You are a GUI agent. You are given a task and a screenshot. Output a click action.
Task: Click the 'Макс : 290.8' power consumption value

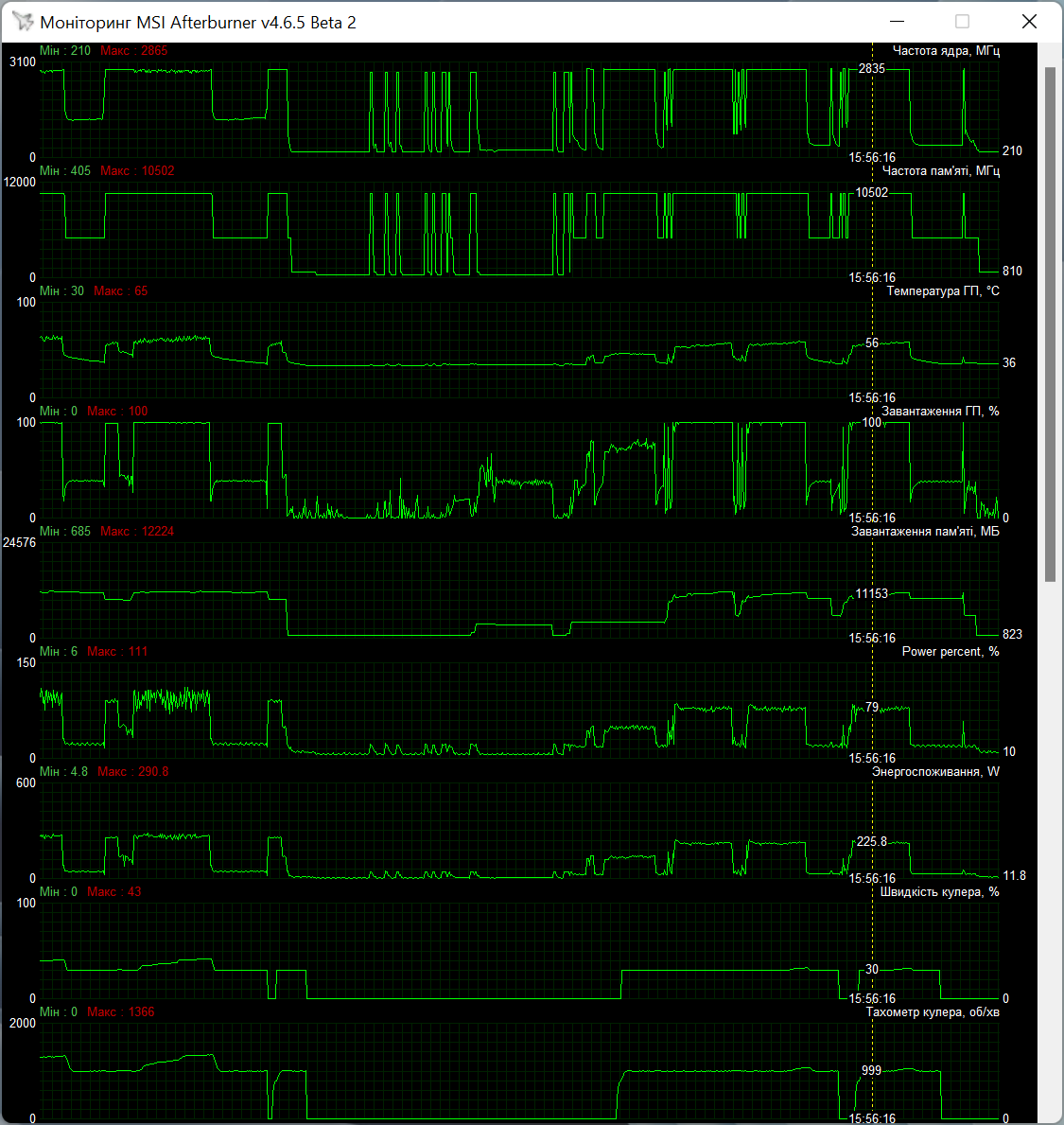tap(133, 772)
